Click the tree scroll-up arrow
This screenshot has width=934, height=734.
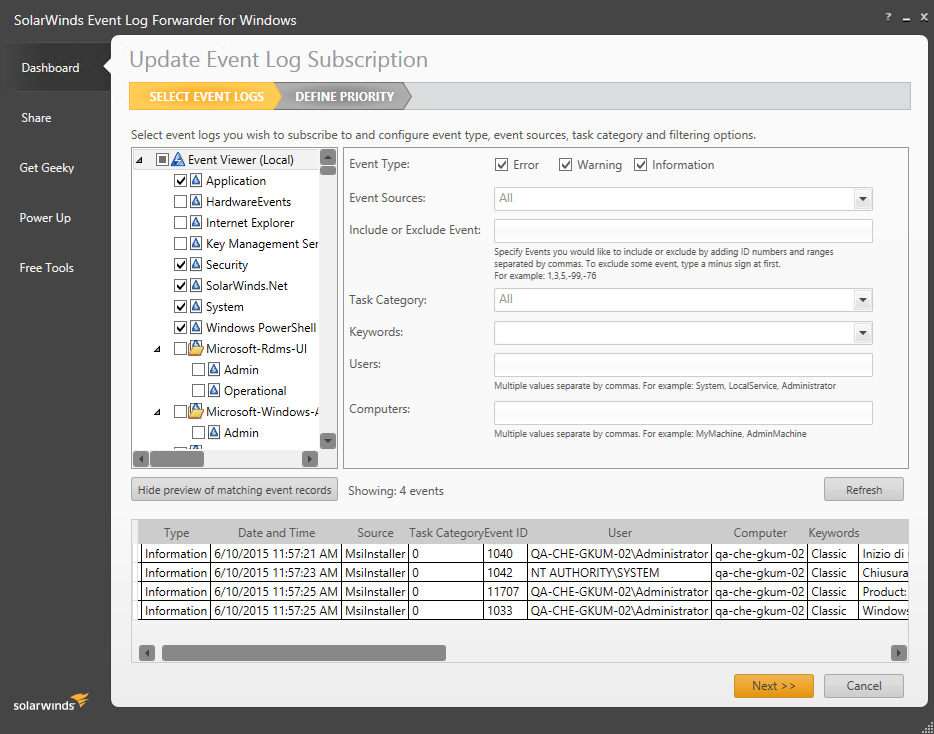click(328, 157)
